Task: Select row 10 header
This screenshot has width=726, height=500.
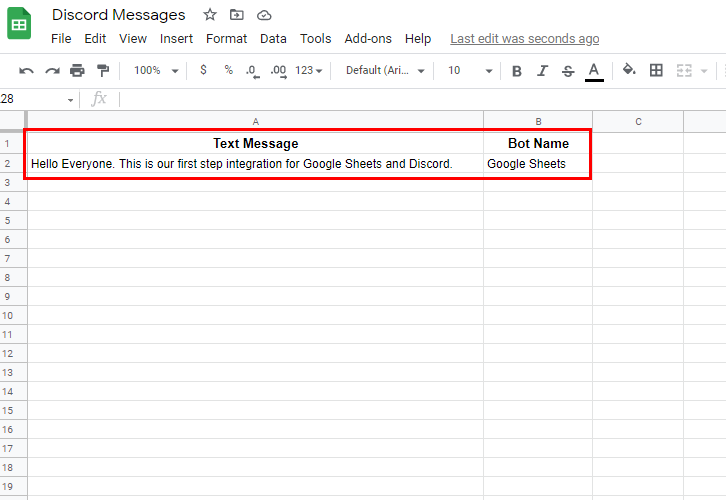Action: [13, 315]
